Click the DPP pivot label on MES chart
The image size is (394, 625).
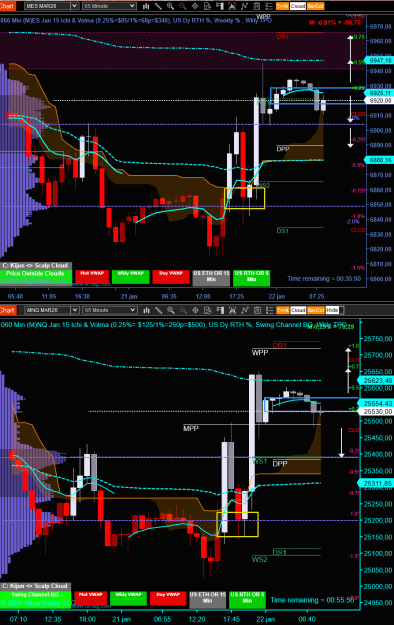[283, 149]
